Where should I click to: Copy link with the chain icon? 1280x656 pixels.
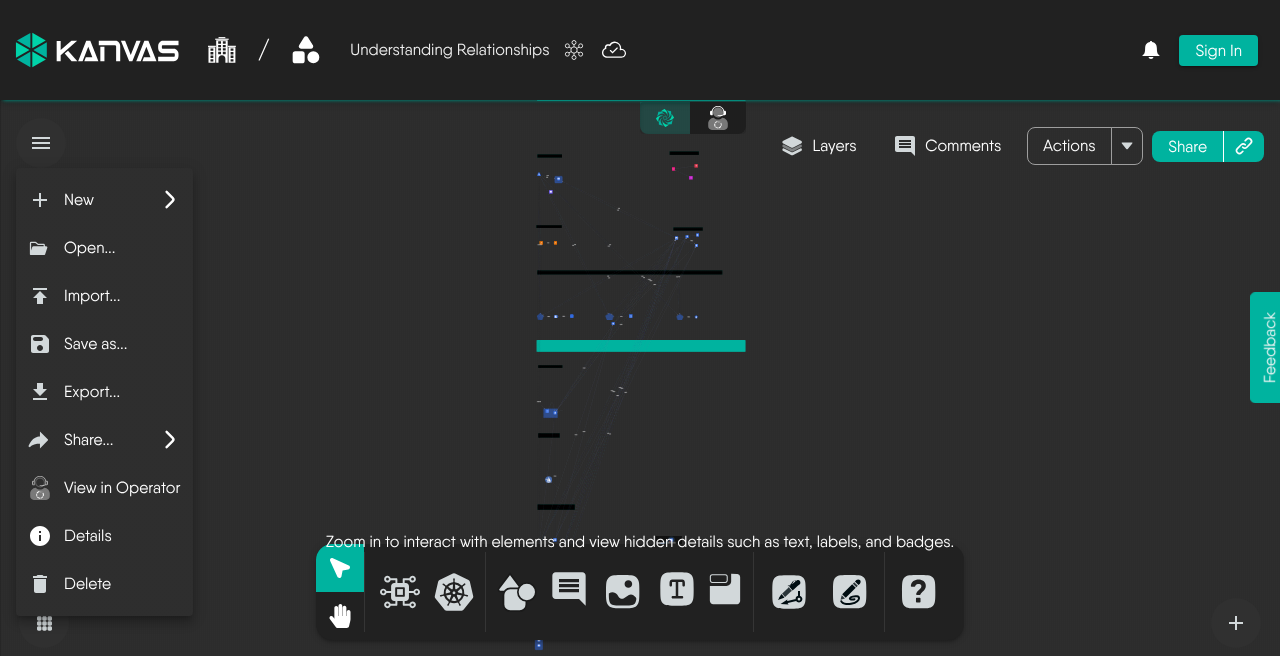(1244, 146)
